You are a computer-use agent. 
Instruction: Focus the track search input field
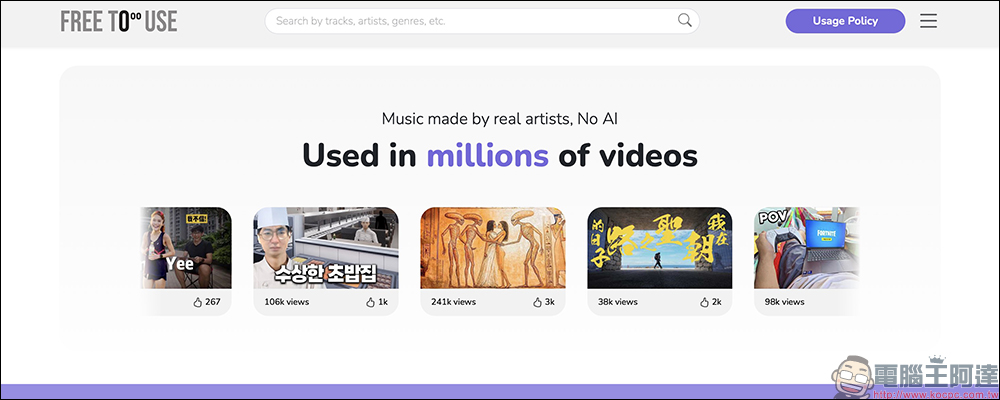click(470, 21)
